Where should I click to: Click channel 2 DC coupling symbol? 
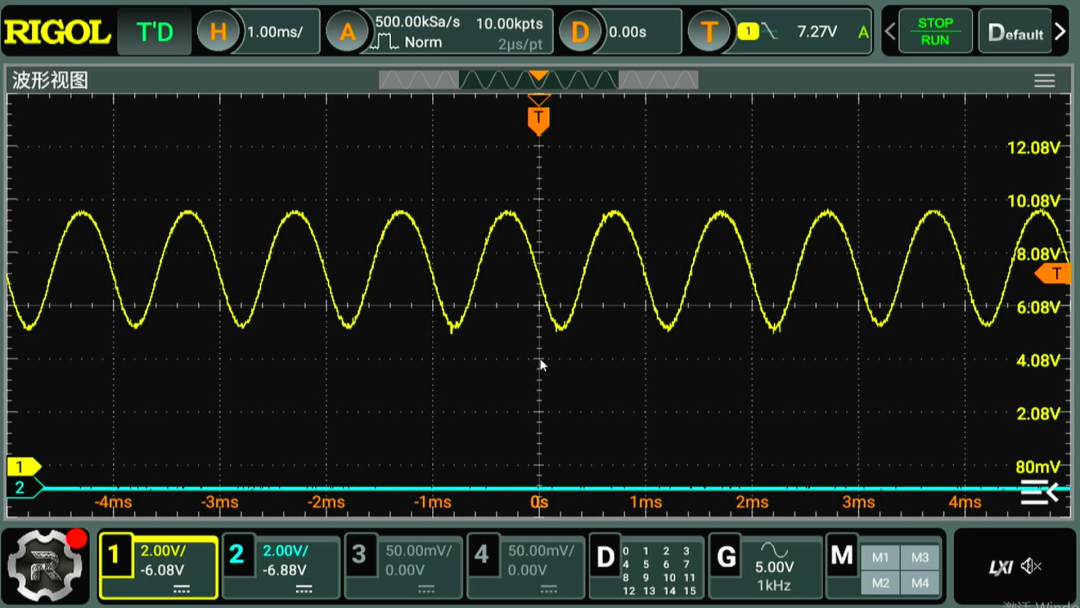[x=304, y=589]
